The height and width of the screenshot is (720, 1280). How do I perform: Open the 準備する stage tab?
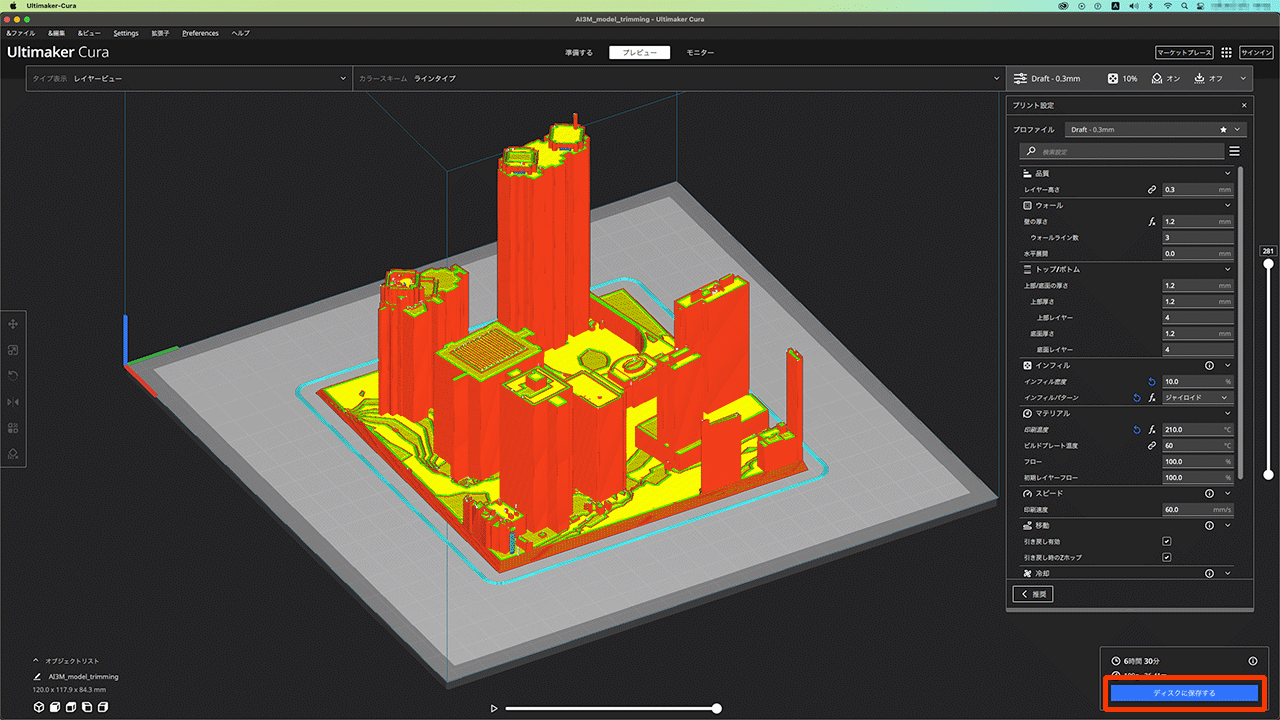point(579,52)
